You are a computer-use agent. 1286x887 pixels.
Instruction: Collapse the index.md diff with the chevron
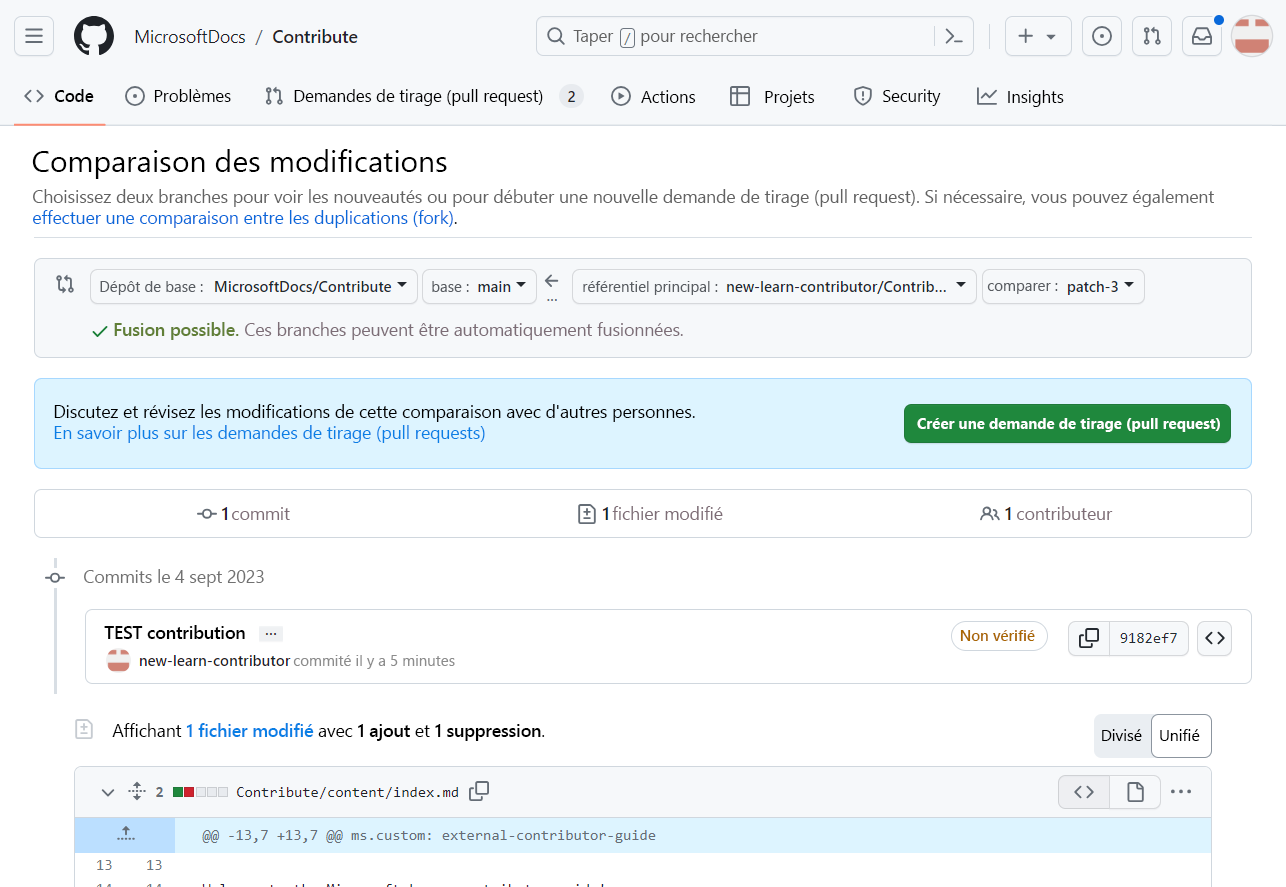(x=107, y=791)
